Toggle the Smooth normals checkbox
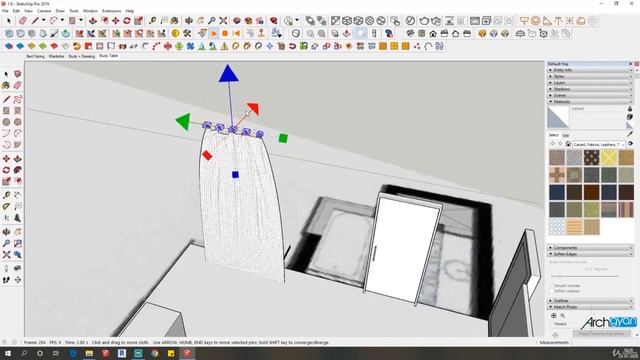 pos(552,286)
